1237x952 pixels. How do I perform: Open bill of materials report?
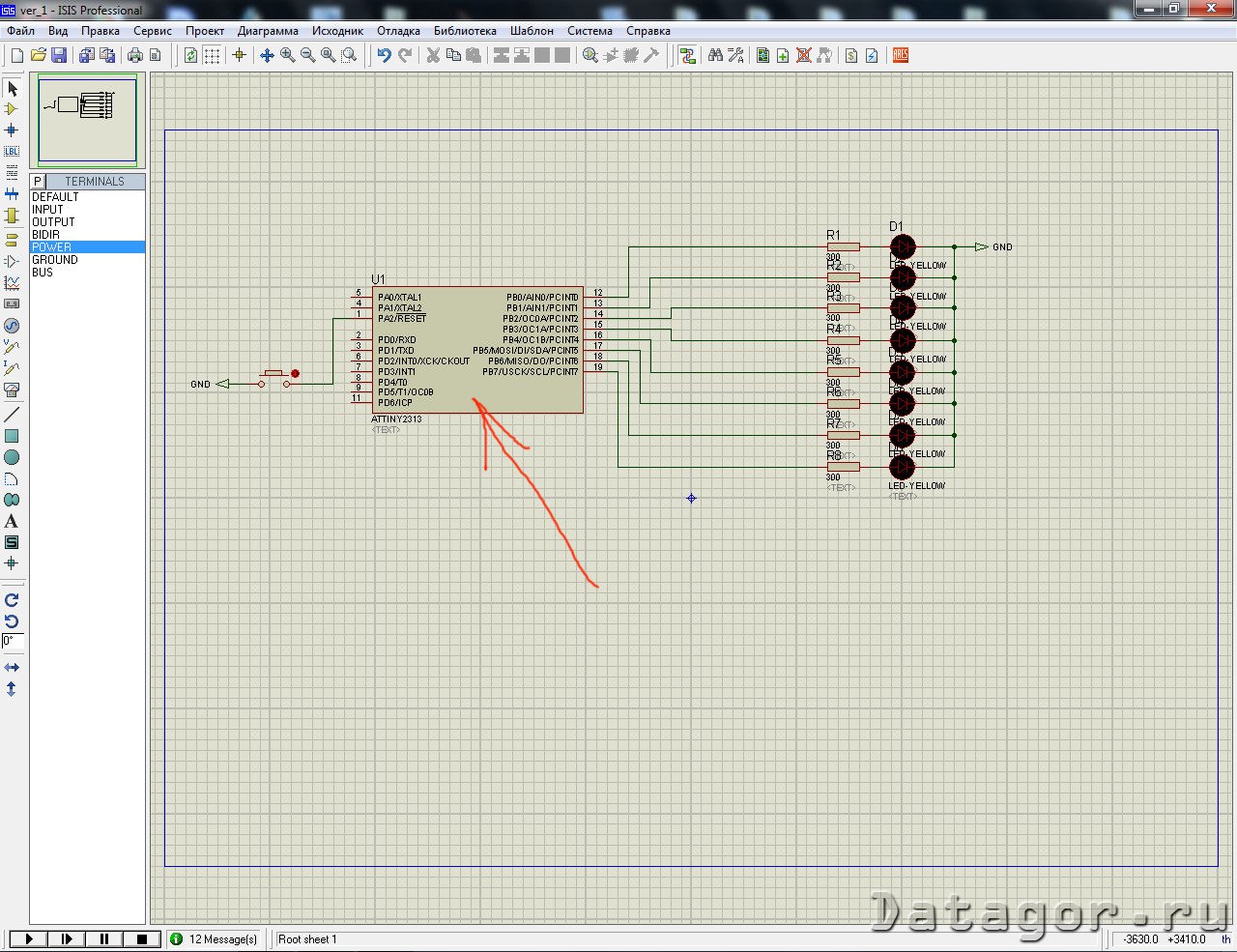pyautogui.click(x=851, y=56)
